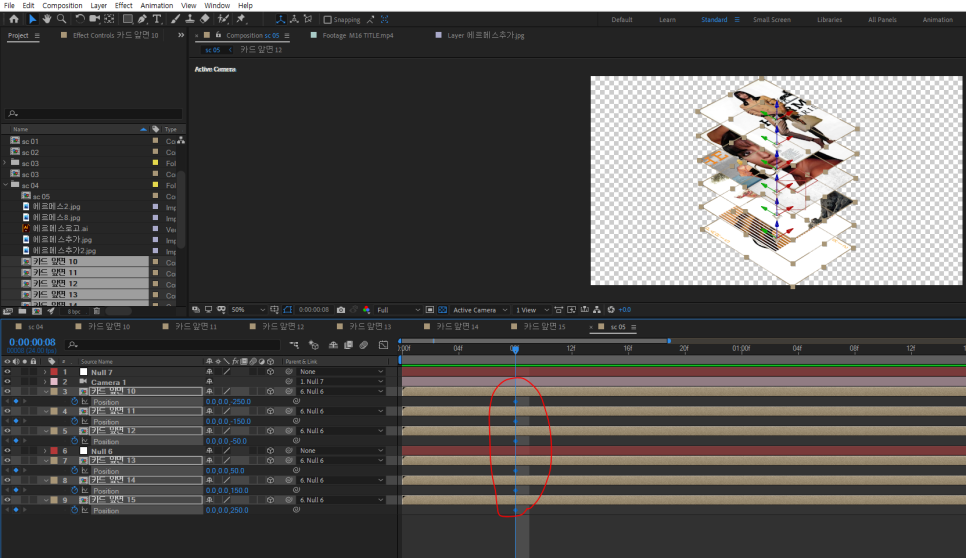Image resolution: width=966 pixels, height=558 pixels.
Task: Open the Null 7 parent dropdown set to None
Action: click(341, 372)
